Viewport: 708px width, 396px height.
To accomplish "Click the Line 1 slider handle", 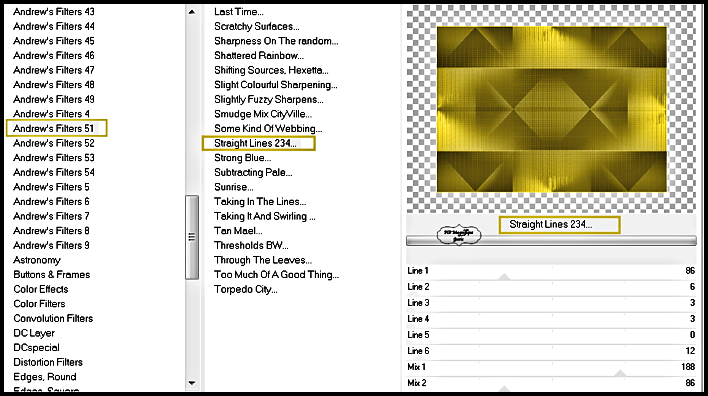I will [504, 277].
